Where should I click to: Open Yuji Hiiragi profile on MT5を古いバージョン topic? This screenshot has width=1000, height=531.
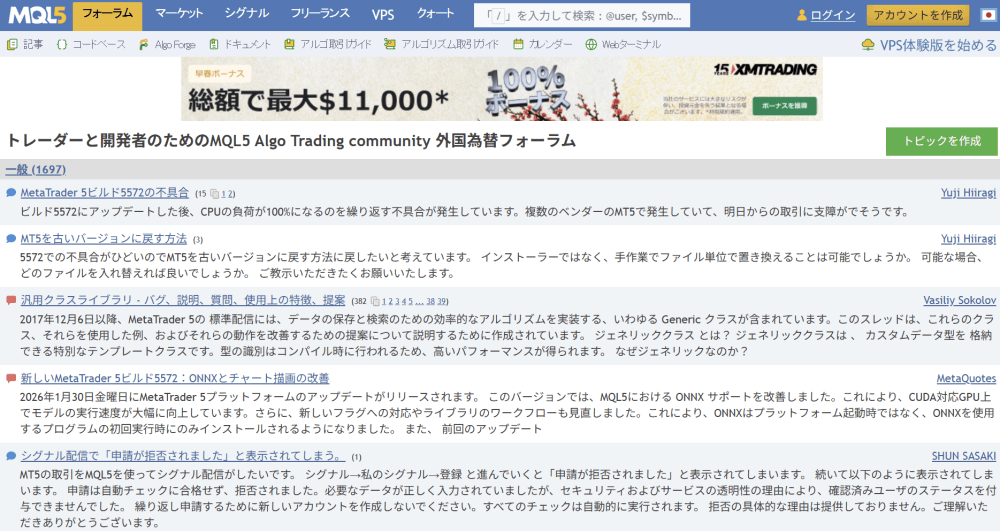(x=968, y=238)
